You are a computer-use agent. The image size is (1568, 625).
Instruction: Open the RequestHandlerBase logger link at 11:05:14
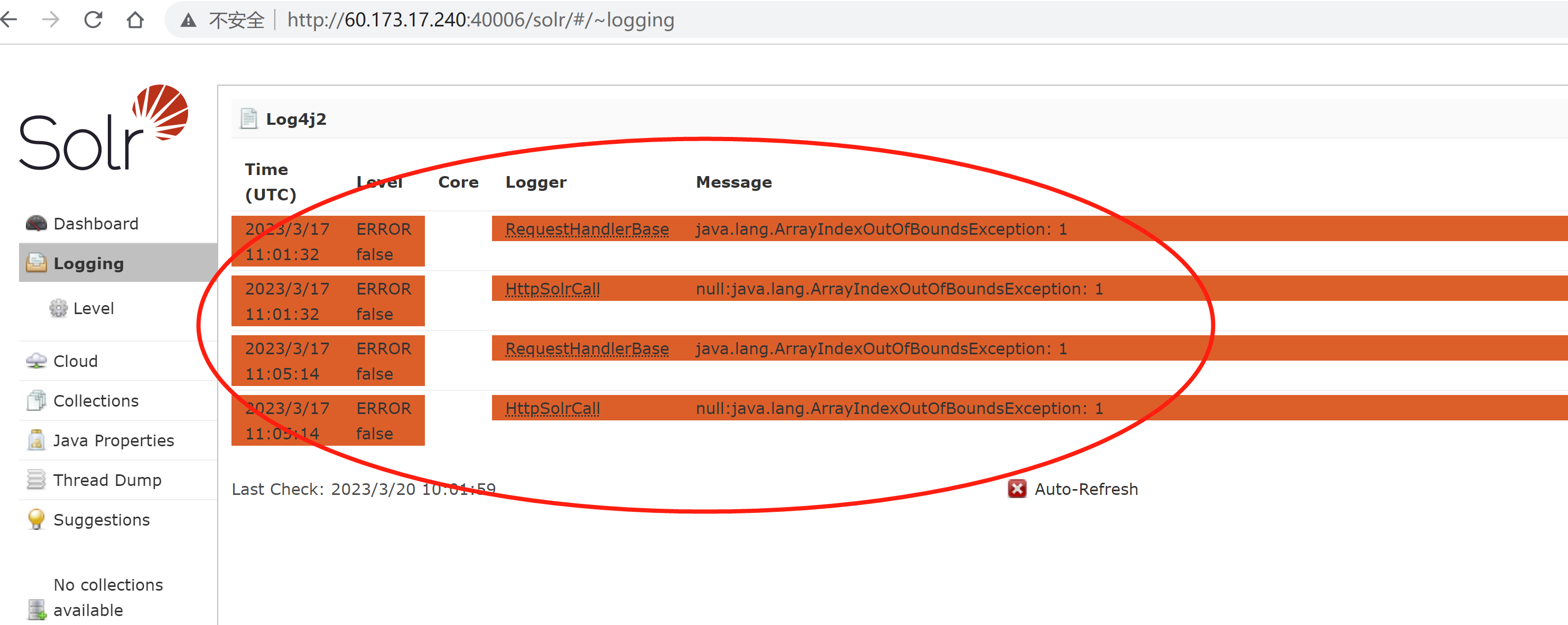pyautogui.click(x=587, y=348)
